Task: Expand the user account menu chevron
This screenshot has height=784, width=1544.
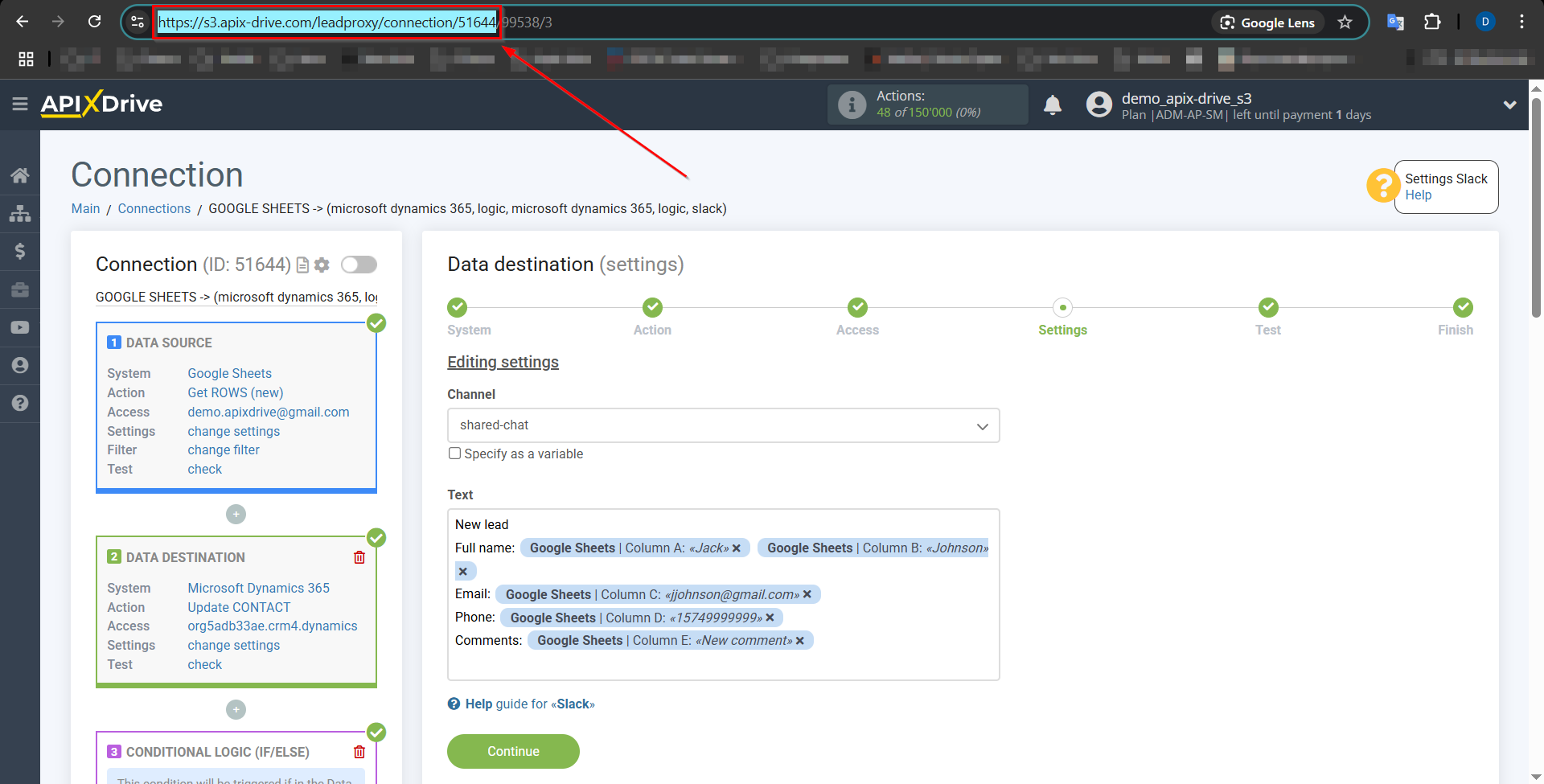Action: 1509,105
